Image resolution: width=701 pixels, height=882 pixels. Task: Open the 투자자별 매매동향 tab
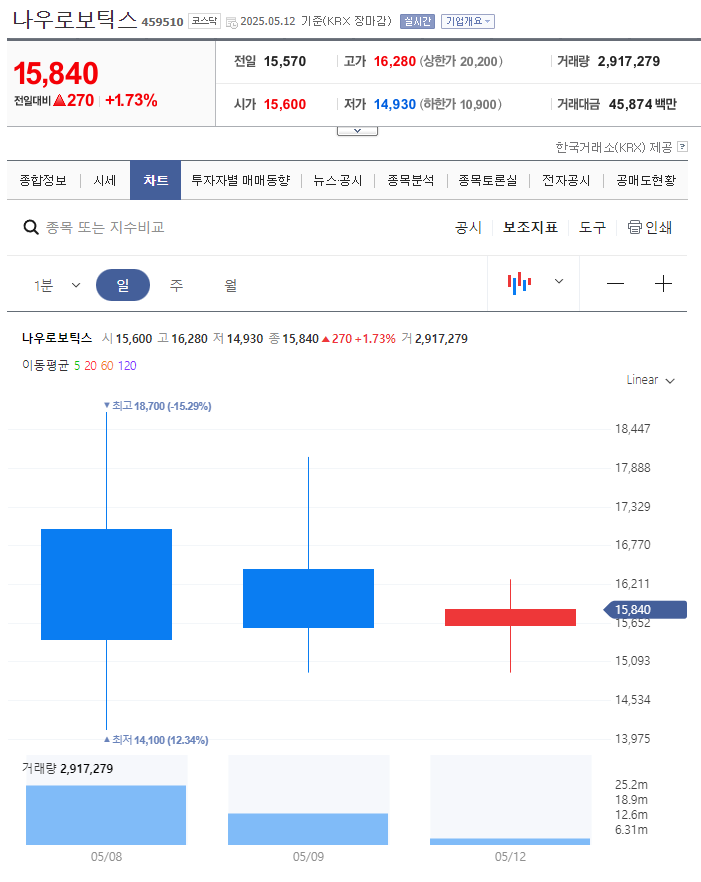pyautogui.click(x=241, y=181)
